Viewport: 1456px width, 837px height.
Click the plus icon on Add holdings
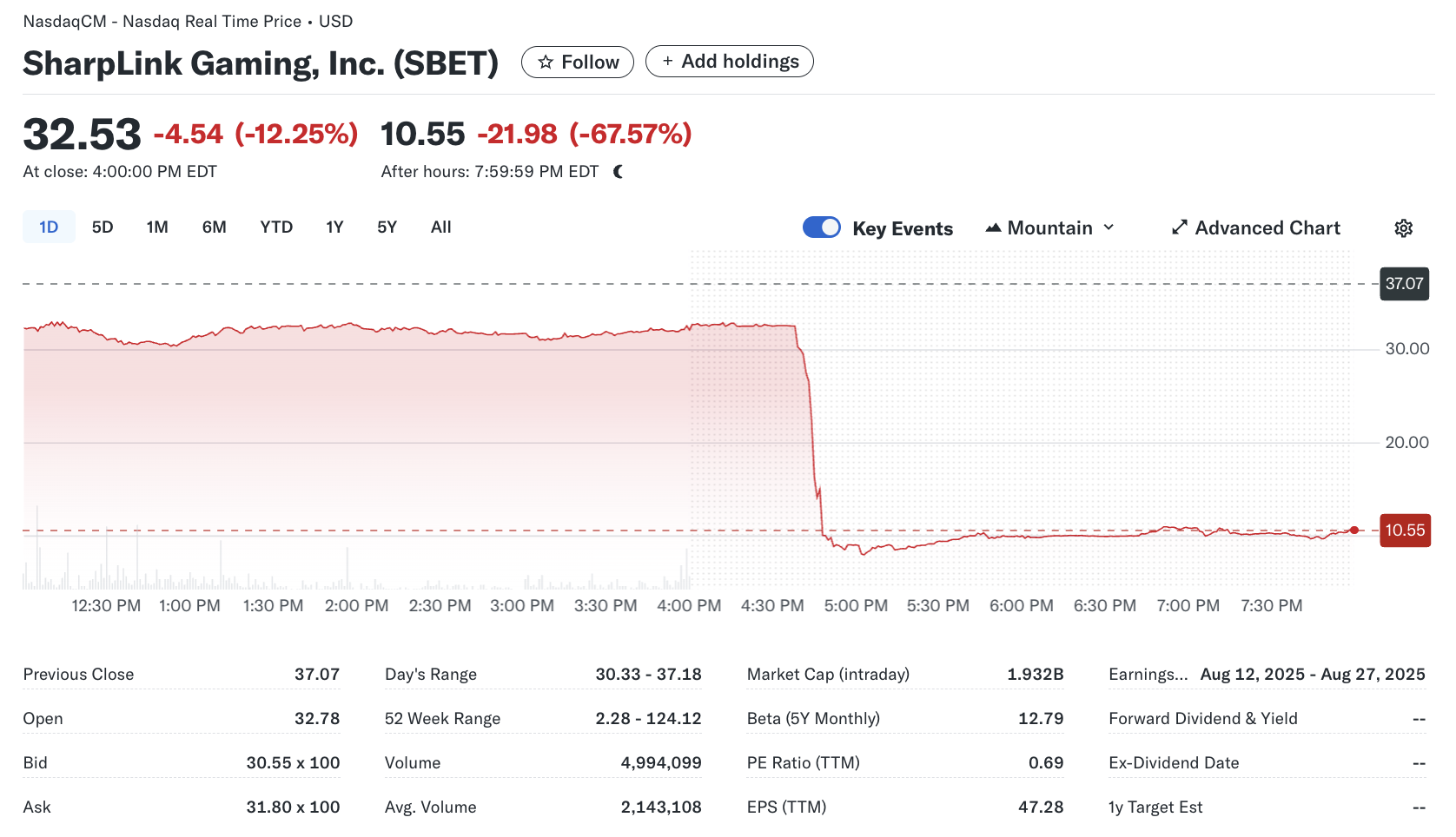click(667, 61)
